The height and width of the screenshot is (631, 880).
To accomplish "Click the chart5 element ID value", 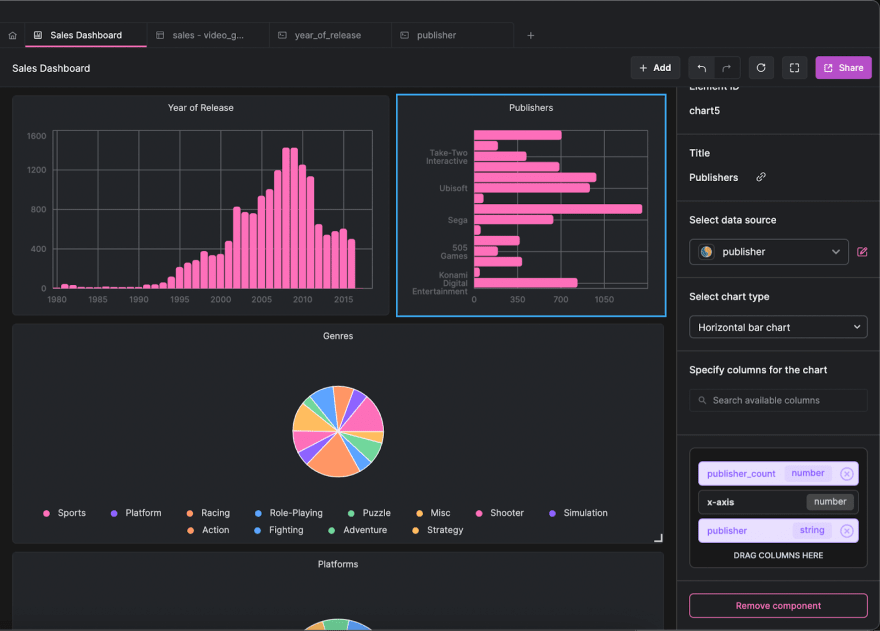I will click(704, 111).
